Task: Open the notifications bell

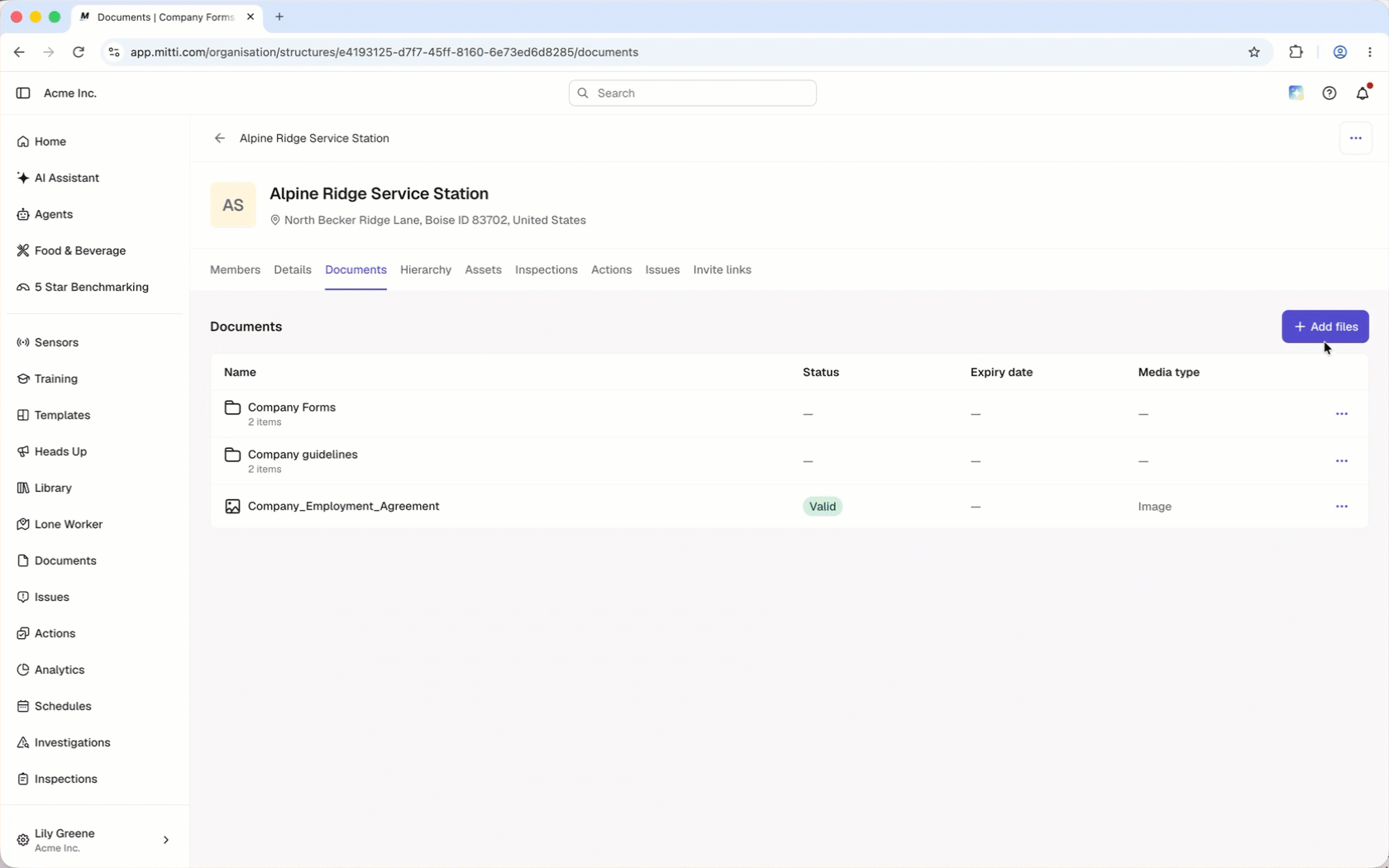Action: point(1363,93)
